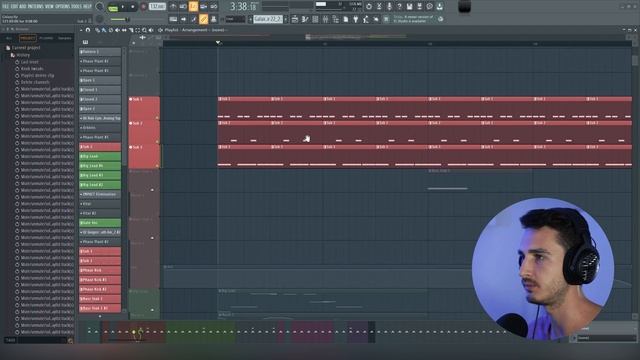
Task: Mute the Sub 2 playlist track
Action: [x=131, y=123]
